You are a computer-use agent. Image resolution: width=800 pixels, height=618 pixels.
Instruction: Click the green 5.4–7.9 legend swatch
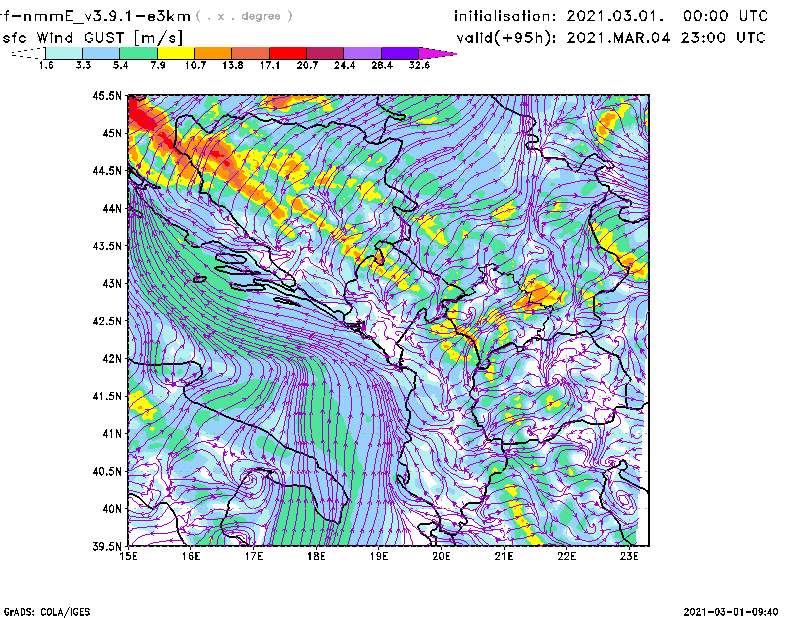[x=138, y=53]
